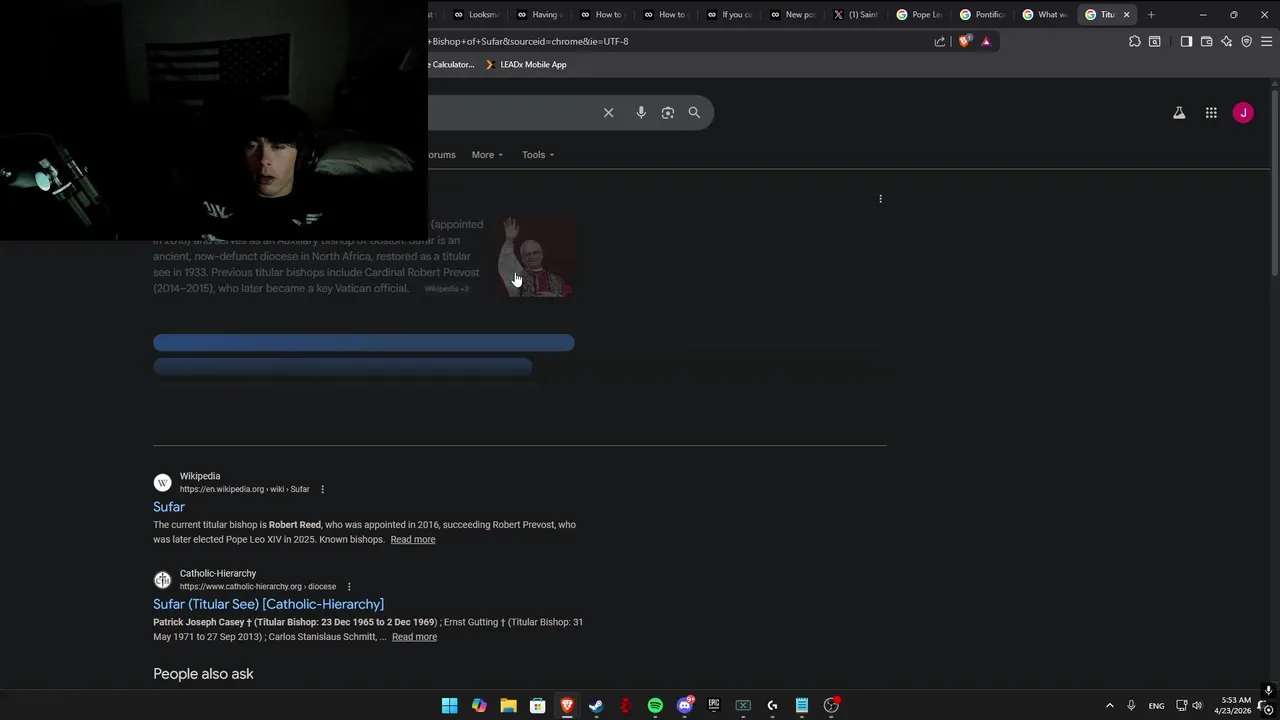Open the Tools dropdown

(x=538, y=155)
